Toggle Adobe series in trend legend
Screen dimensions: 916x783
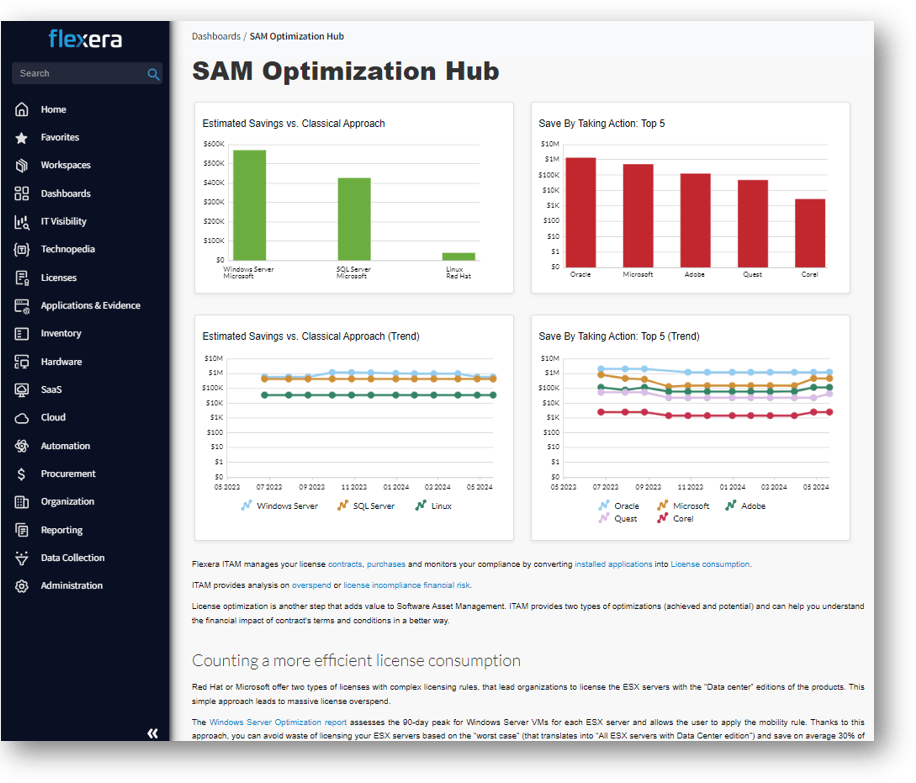click(745, 506)
